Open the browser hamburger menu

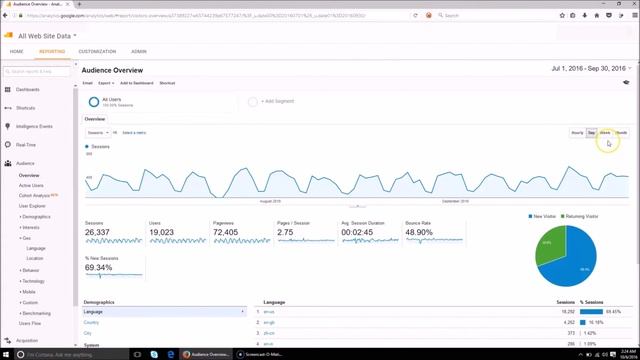pos(635,16)
